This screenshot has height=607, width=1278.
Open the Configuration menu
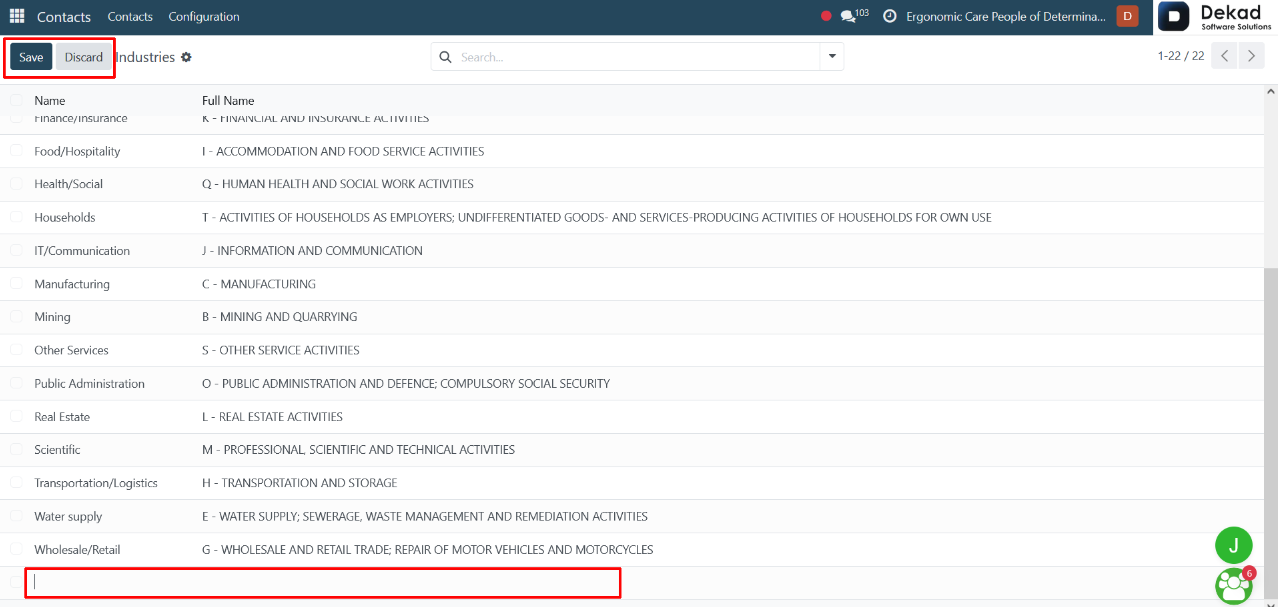tap(204, 16)
